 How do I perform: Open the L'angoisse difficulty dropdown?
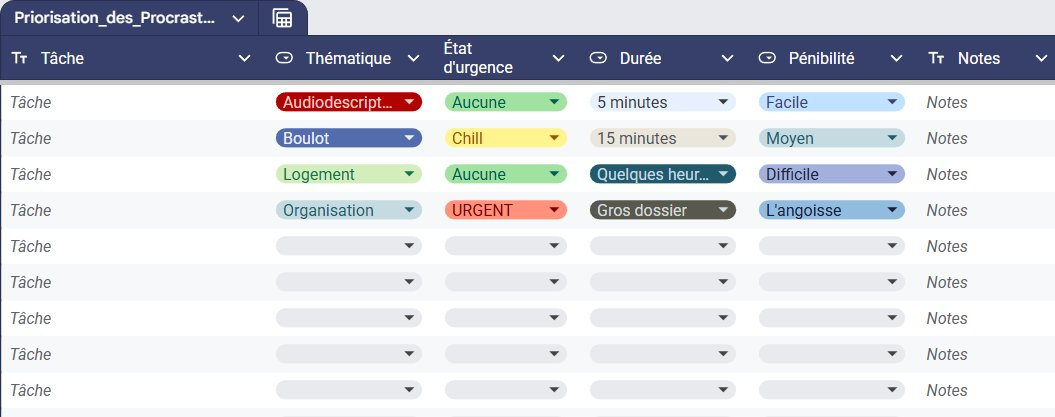coord(832,210)
